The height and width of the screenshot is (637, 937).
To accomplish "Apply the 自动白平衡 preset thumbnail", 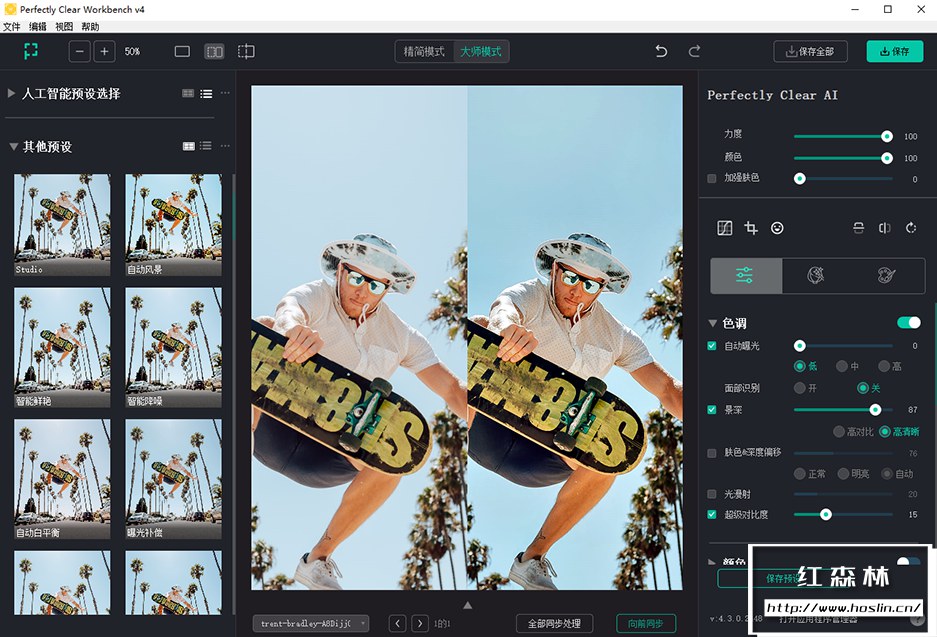I will [62, 479].
